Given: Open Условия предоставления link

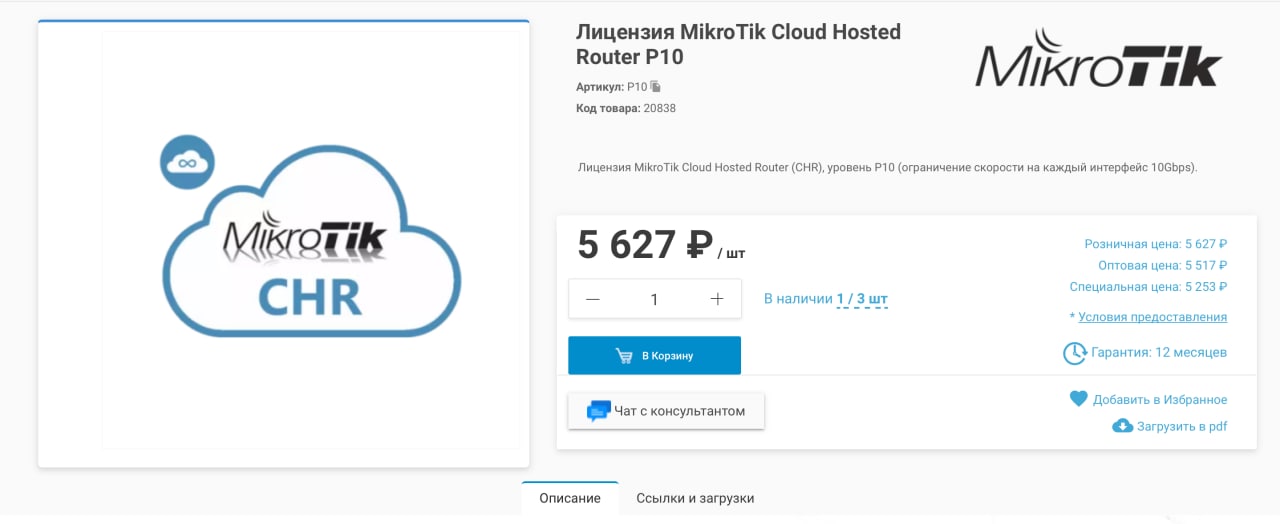Looking at the screenshot, I should [x=1152, y=317].
